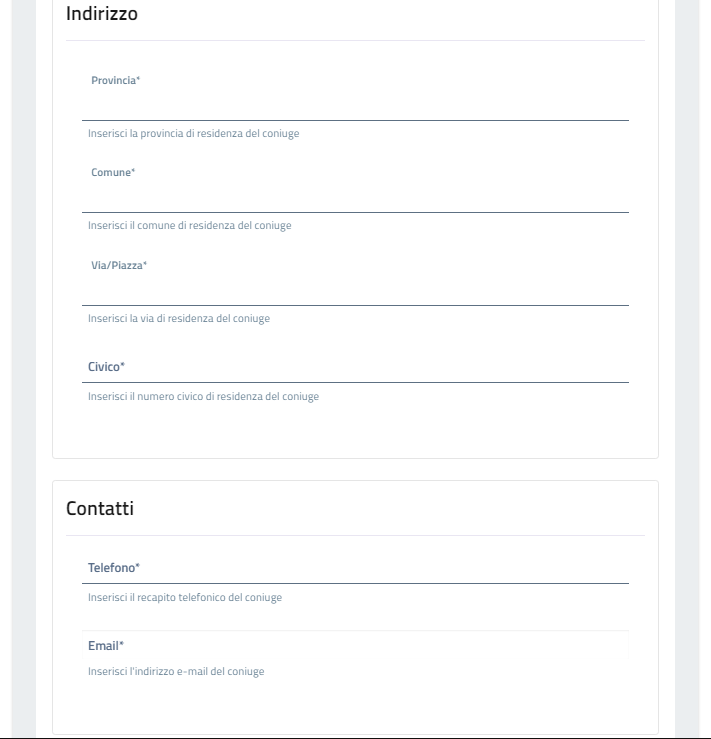
Task: Click the Civico number field
Action: [355, 368]
